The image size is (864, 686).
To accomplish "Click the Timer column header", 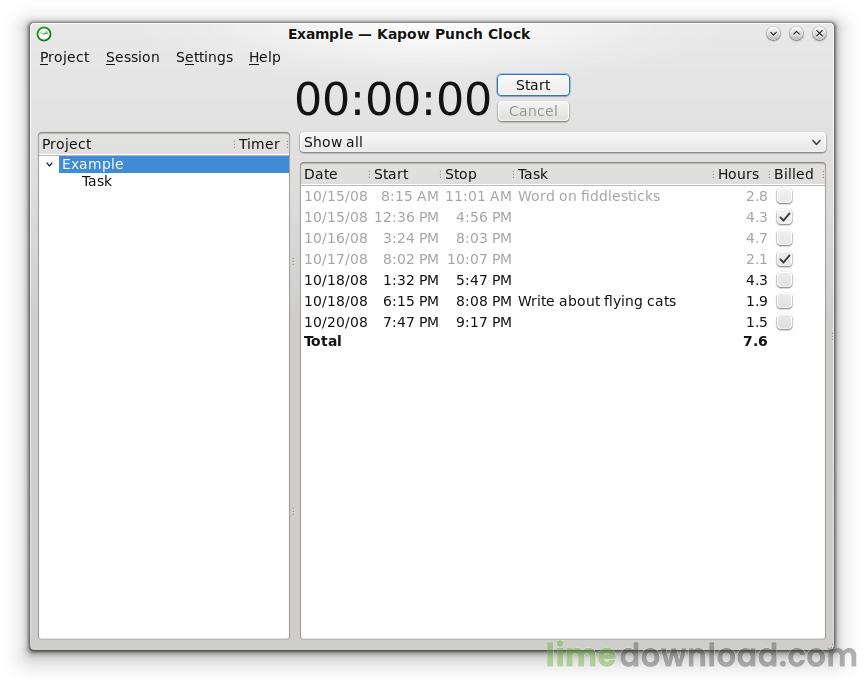I will (259, 144).
